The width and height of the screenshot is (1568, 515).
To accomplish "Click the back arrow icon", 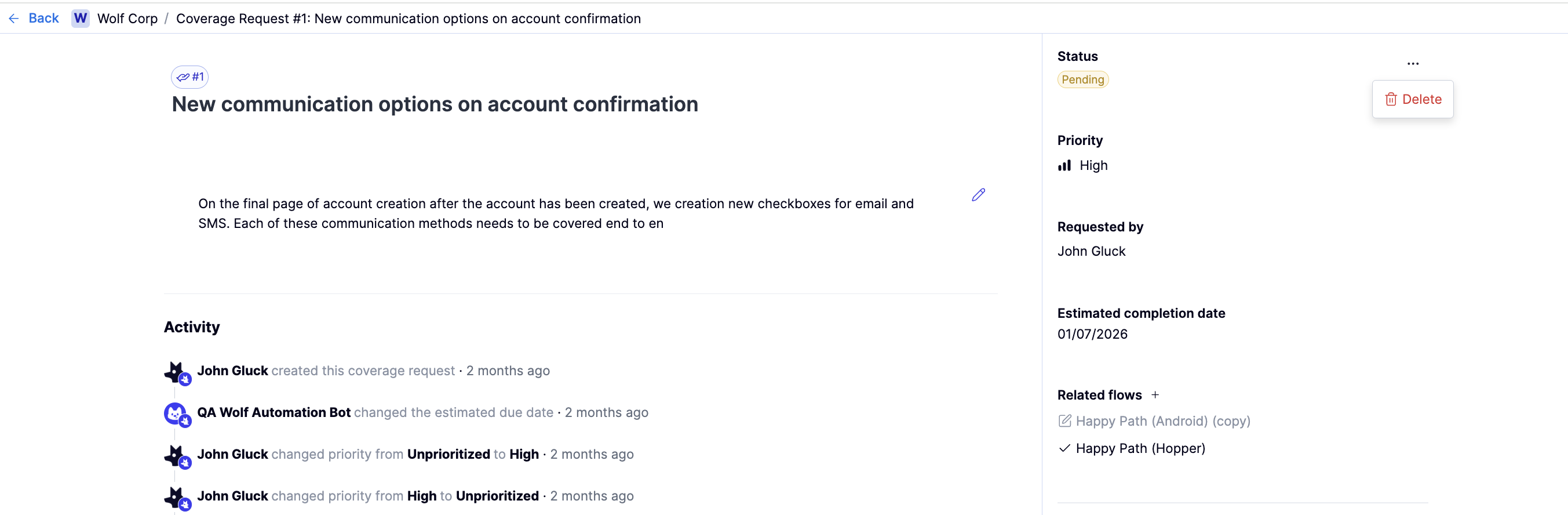I will 13,19.
